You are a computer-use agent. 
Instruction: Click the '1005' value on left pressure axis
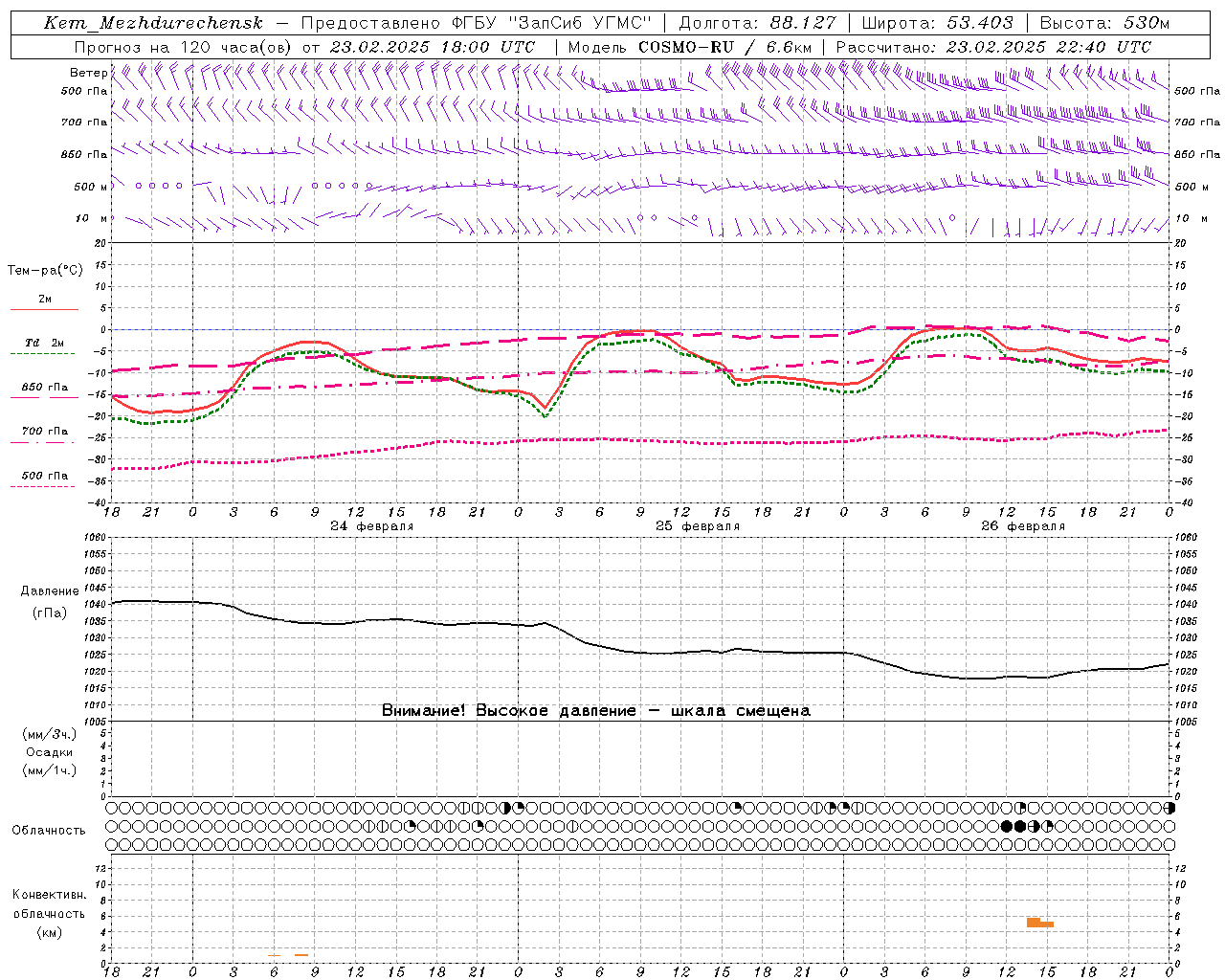coord(98,722)
